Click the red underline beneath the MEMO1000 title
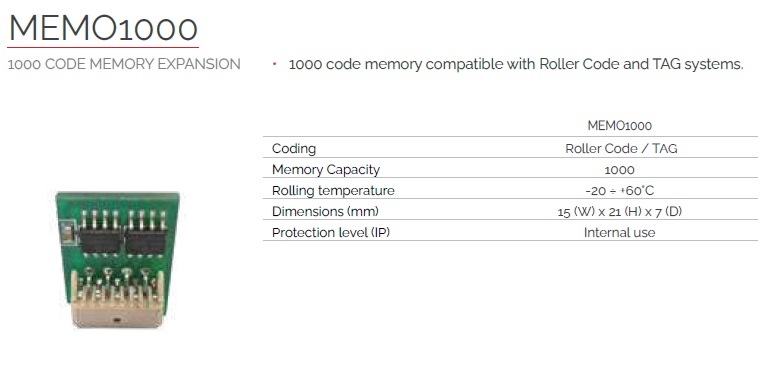 click(x=103, y=47)
